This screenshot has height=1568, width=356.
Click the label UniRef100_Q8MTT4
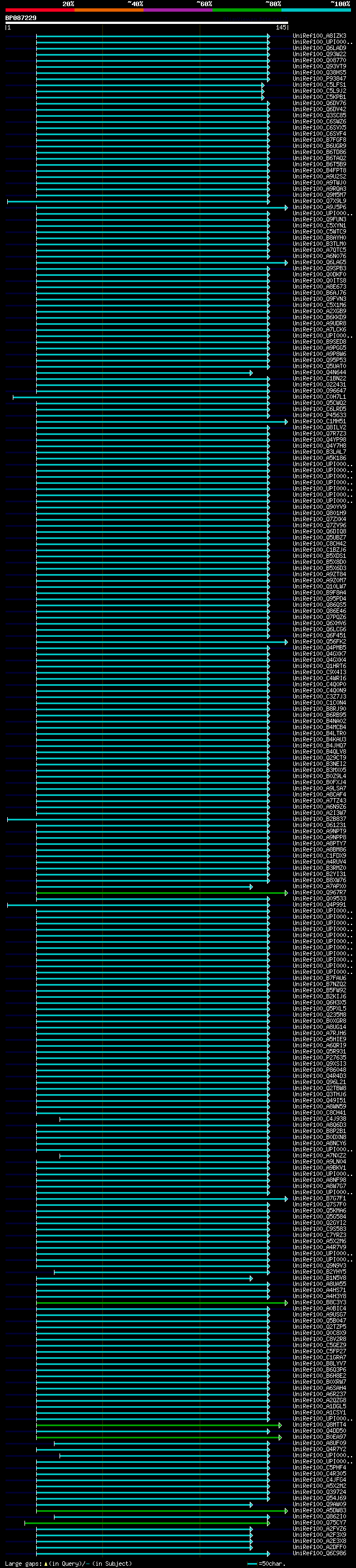(x=319, y=1425)
